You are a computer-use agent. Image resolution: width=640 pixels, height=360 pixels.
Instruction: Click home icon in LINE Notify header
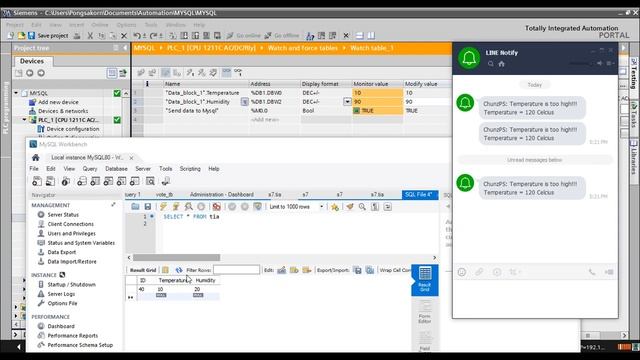click(502, 64)
